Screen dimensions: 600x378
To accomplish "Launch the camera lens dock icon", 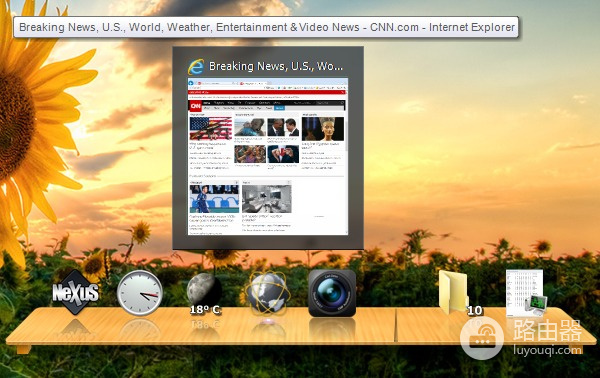I will tap(332, 293).
